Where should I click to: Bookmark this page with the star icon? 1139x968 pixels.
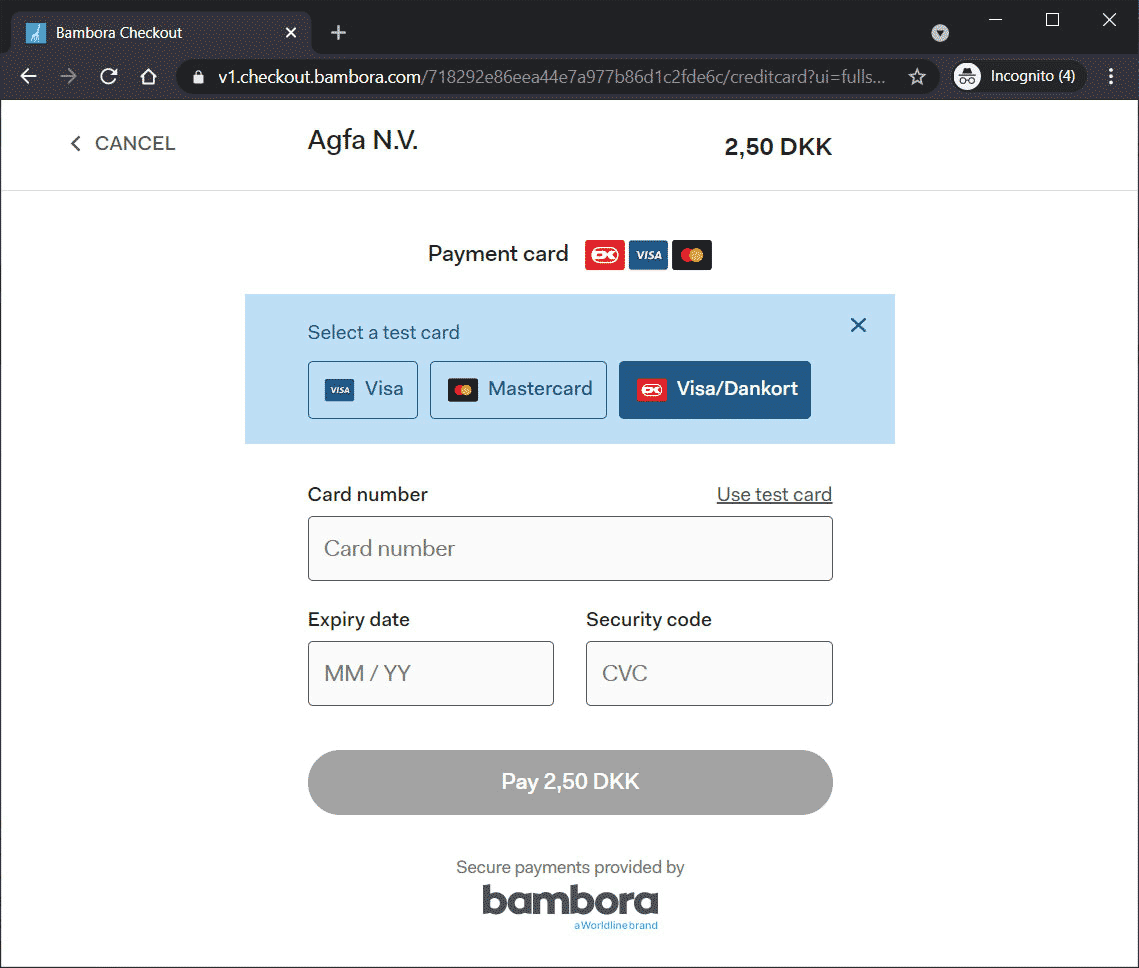917,76
